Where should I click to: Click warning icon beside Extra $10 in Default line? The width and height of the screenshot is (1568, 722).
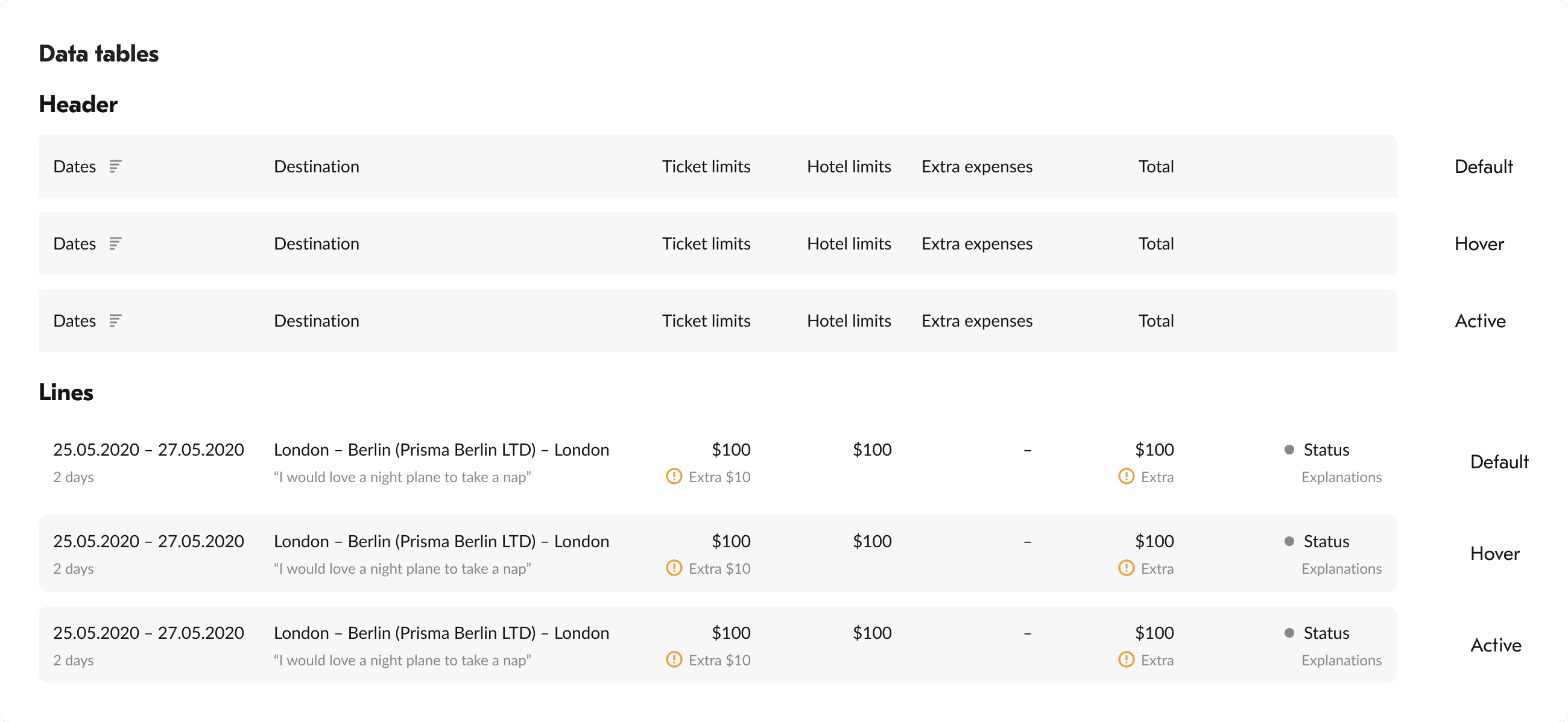[674, 476]
